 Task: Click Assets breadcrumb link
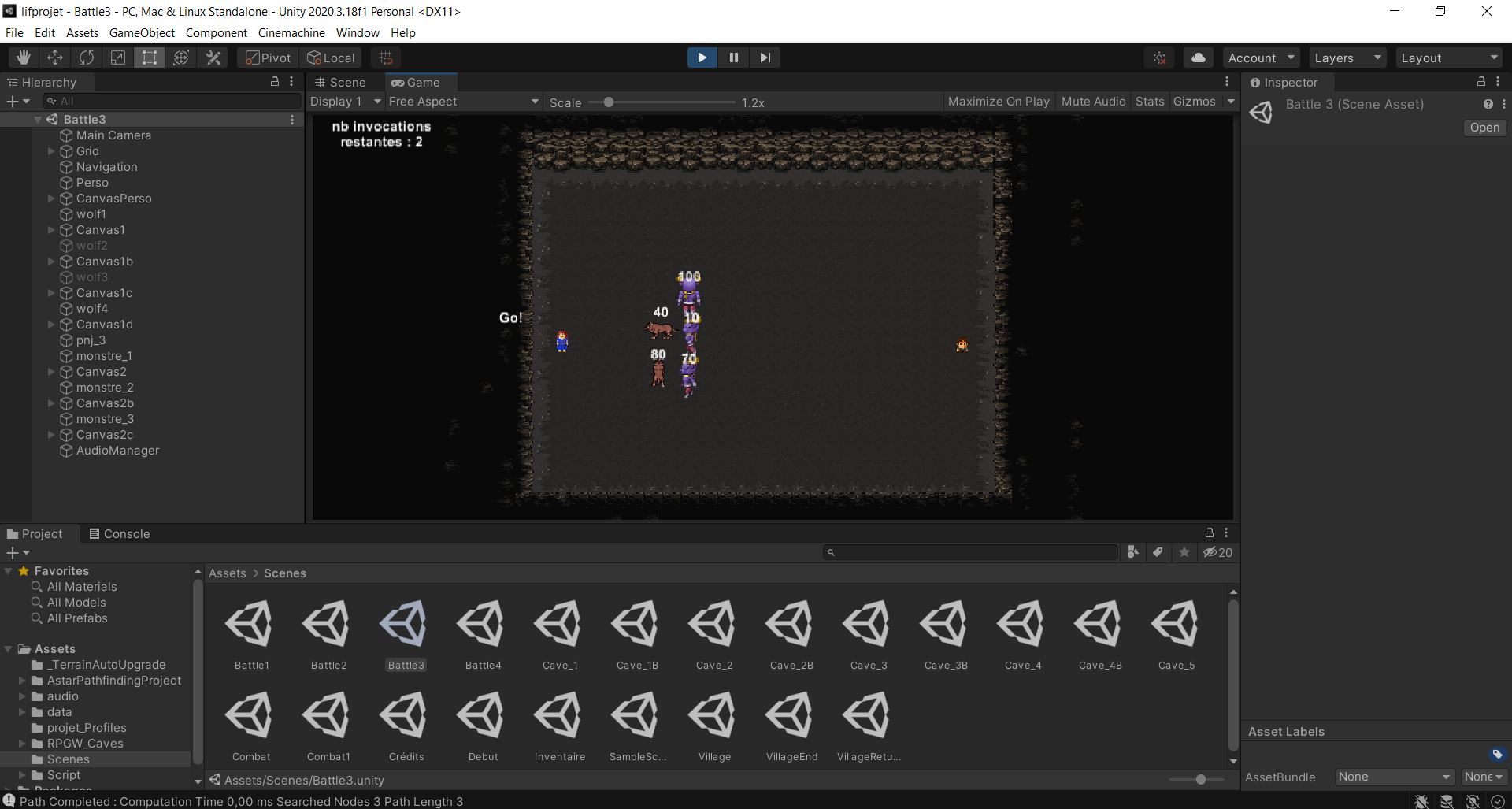(x=228, y=573)
